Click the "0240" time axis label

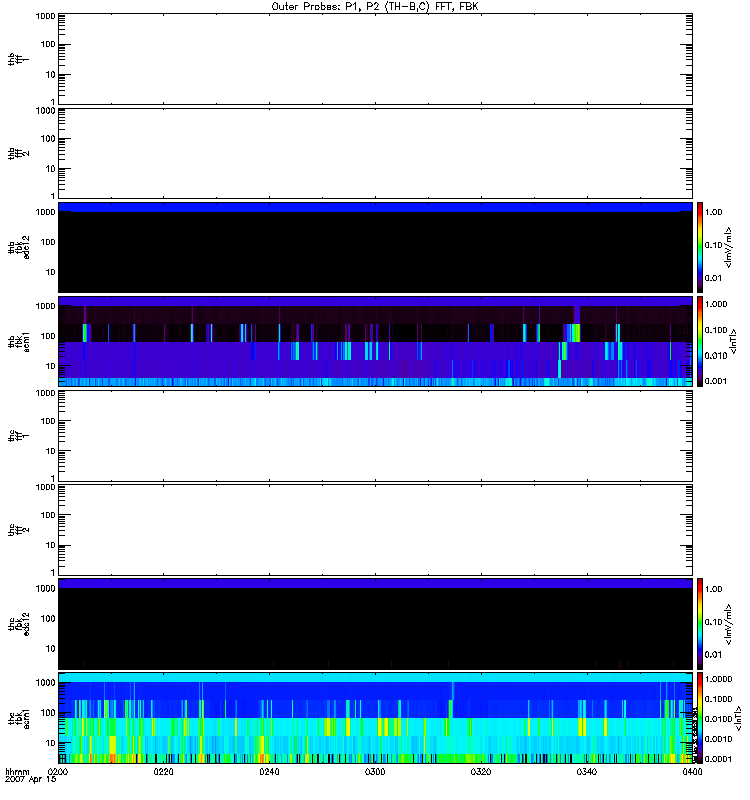tap(269, 772)
